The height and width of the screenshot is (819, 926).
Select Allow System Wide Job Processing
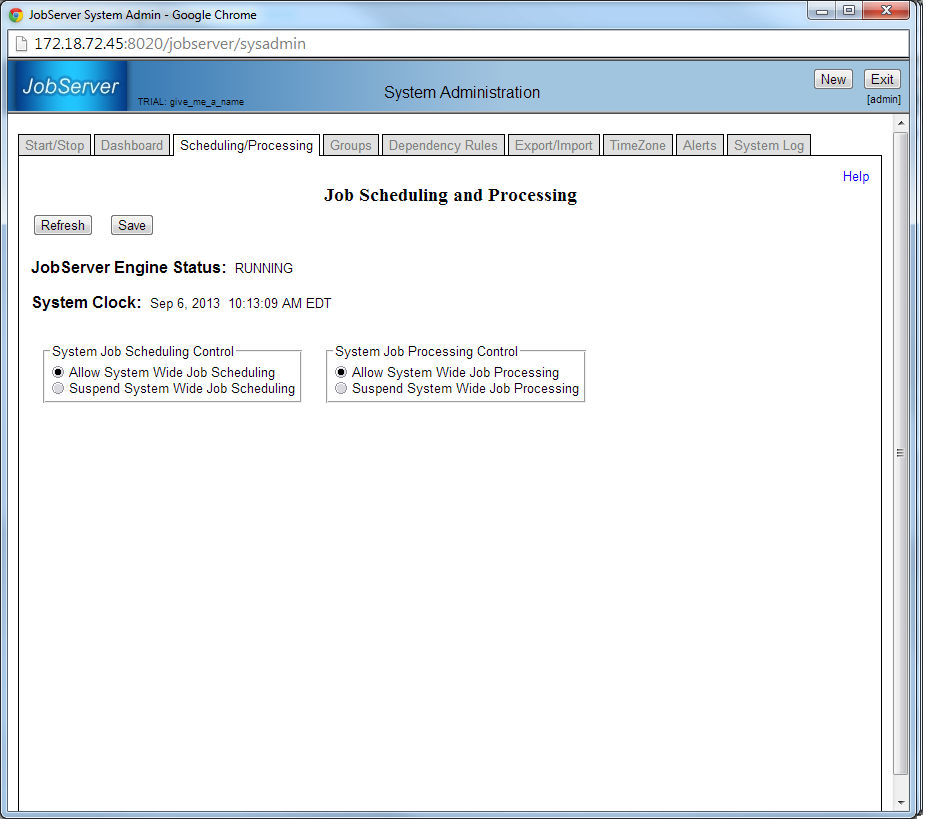click(x=341, y=372)
